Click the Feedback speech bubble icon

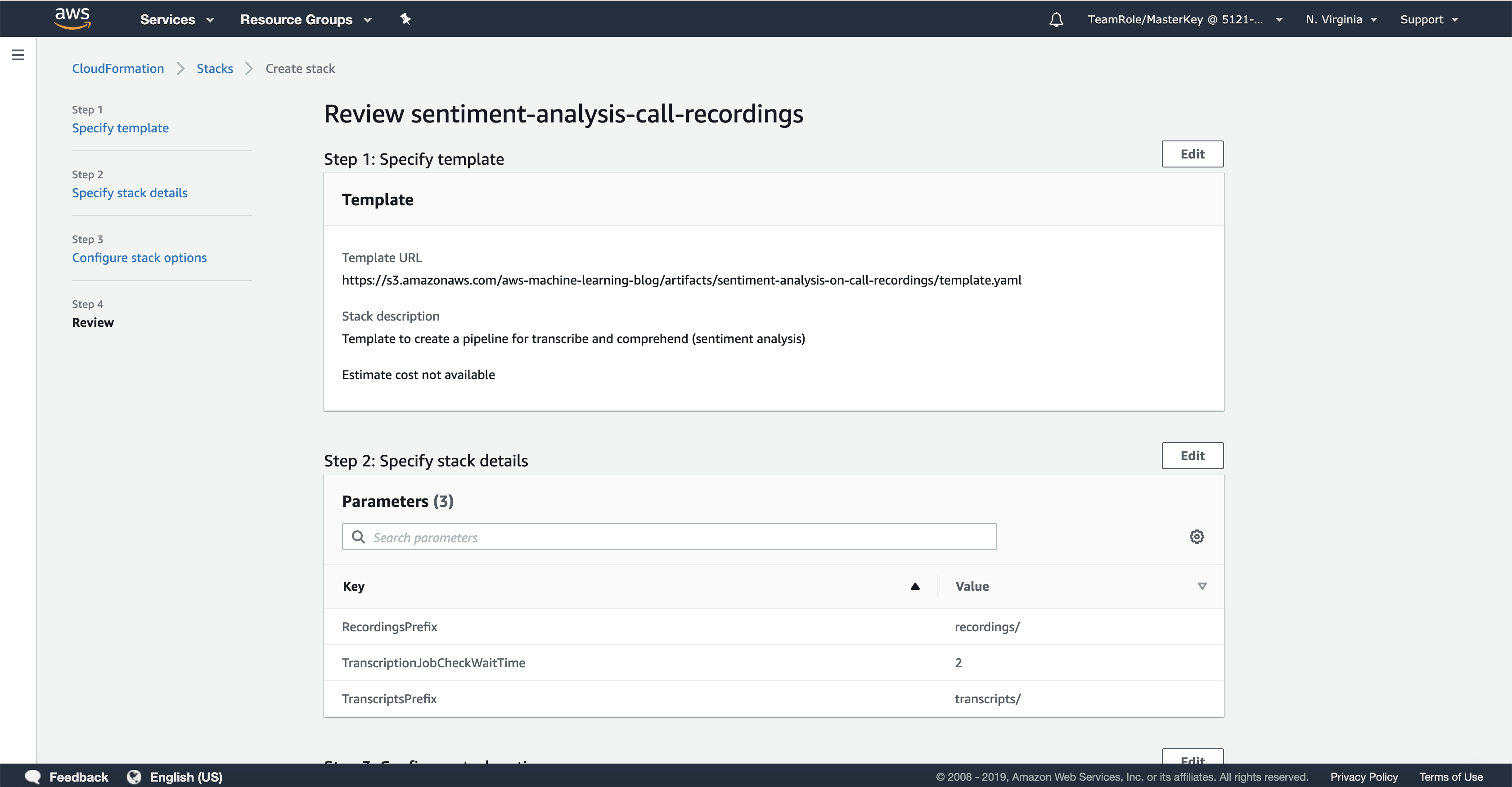pos(33,777)
